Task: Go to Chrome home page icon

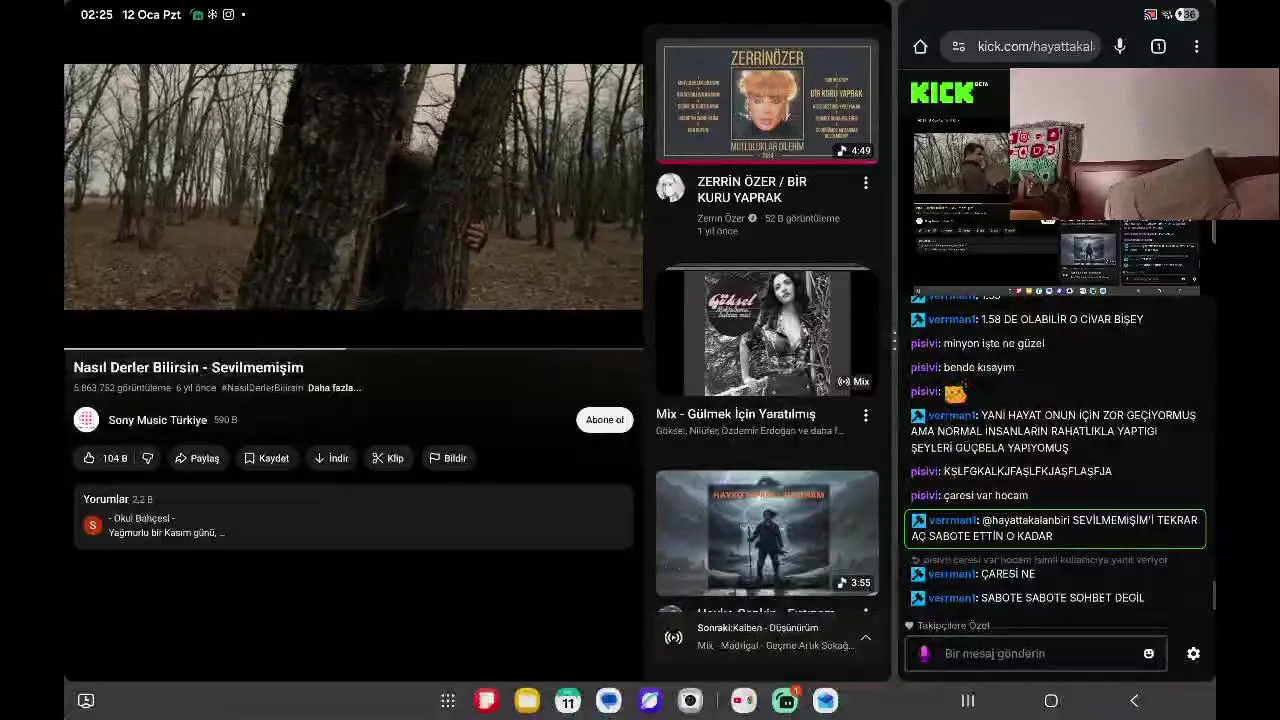Action: [920, 46]
